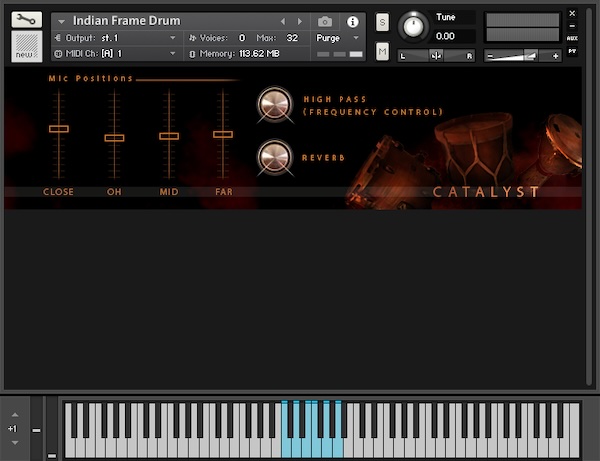Image resolution: width=600 pixels, height=461 pixels.
Task: Click the Tune knob
Action: pyautogui.click(x=412, y=27)
